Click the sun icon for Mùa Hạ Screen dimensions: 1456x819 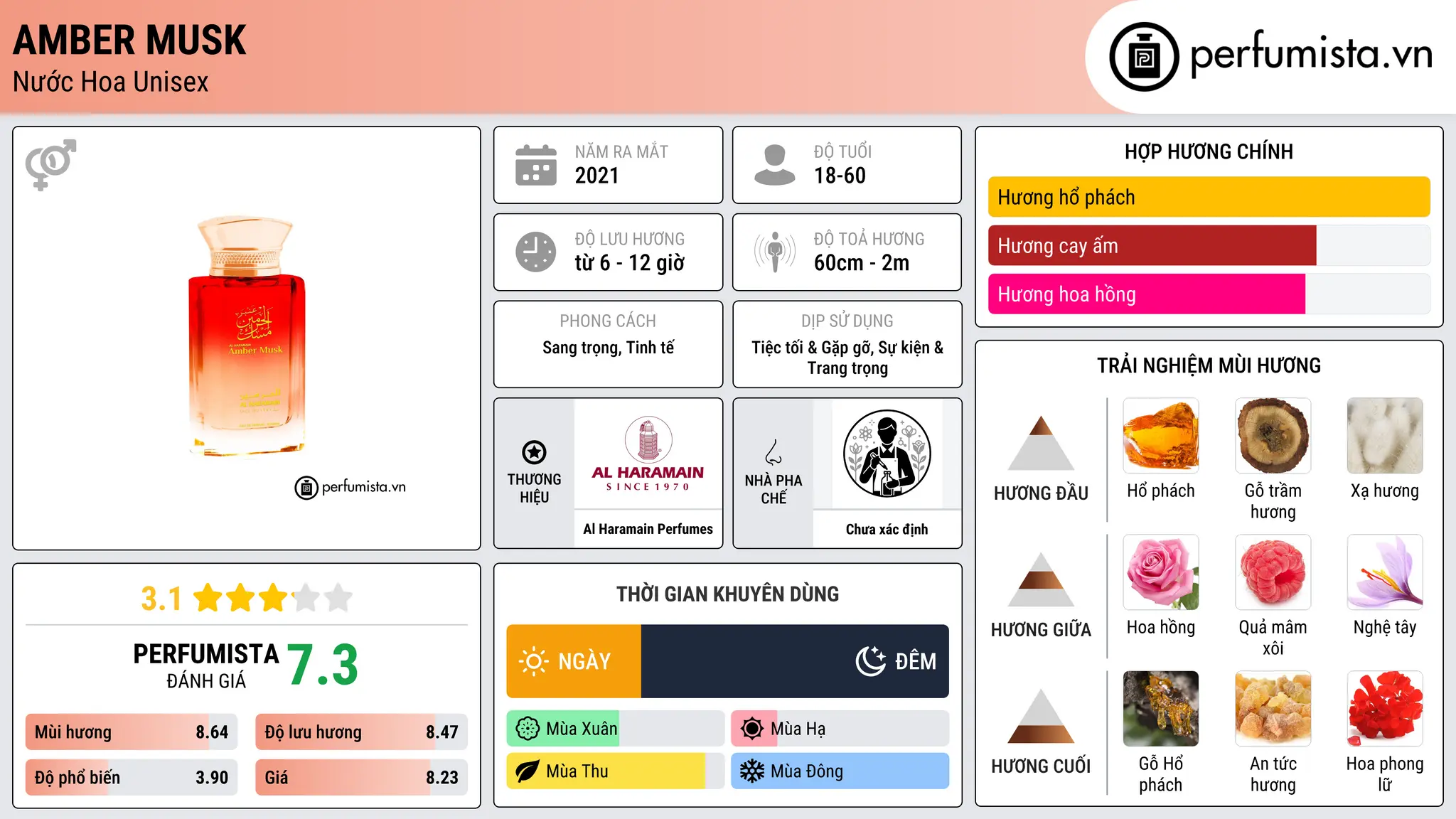(751, 729)
